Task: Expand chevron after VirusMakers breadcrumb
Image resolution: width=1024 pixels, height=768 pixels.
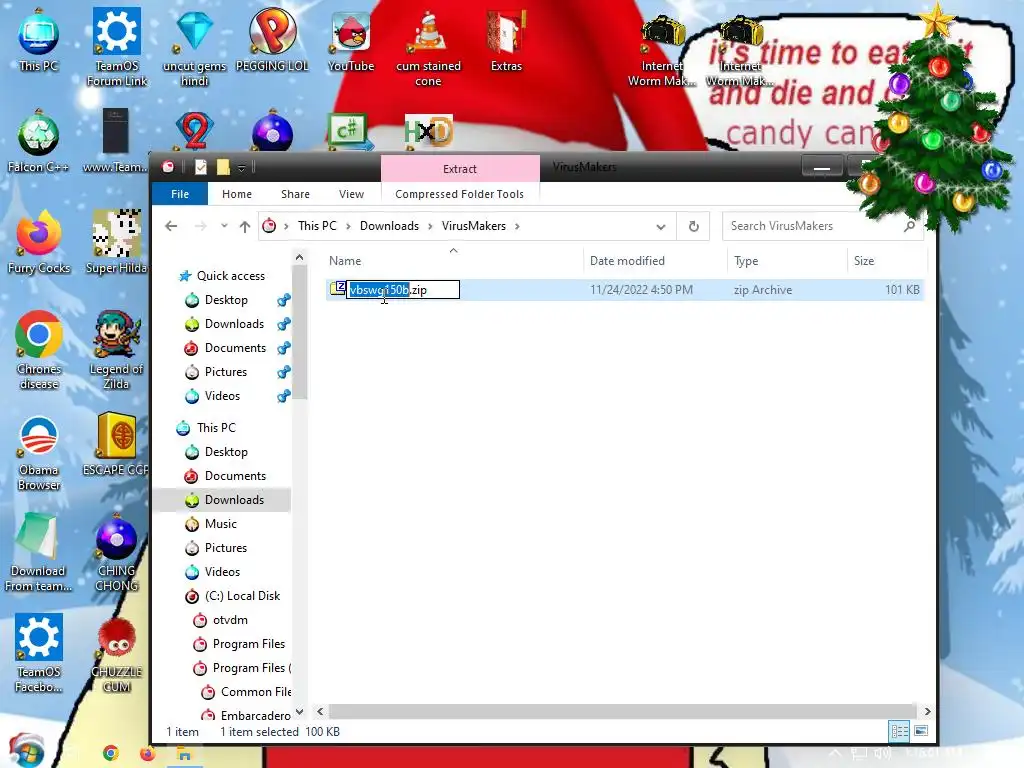Action: coord(517,226)
